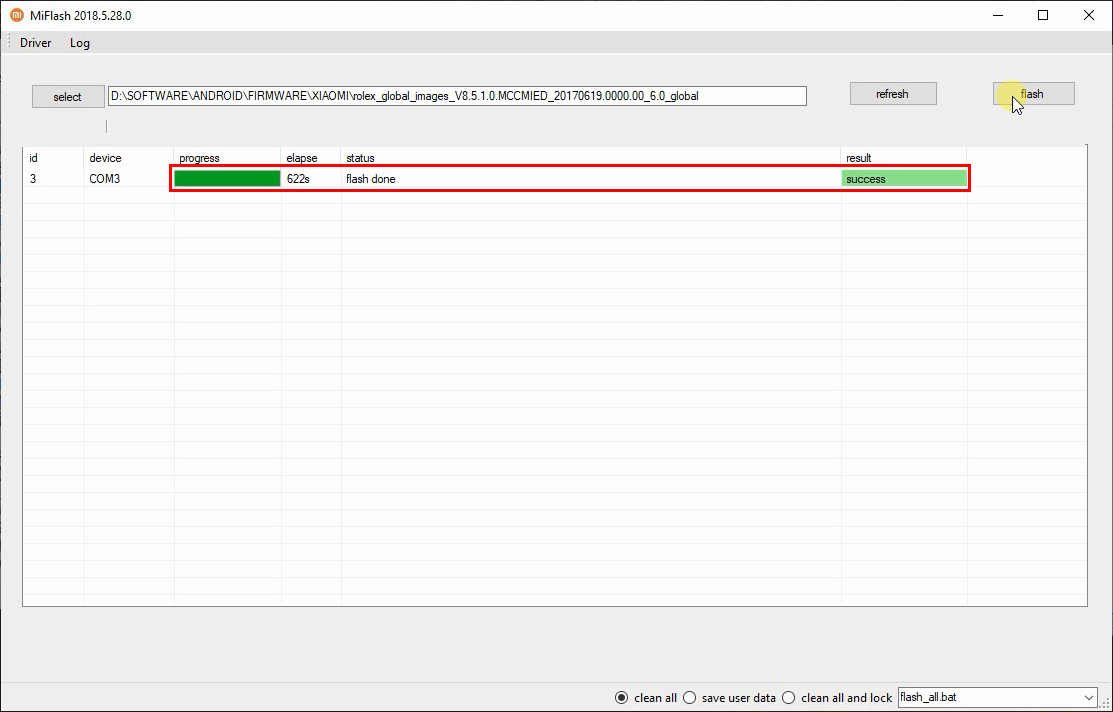Image resolution: width=1113 pixels, height=712 pixels.
Task: Select the COM3 device cell
Action: click(104, 179)
